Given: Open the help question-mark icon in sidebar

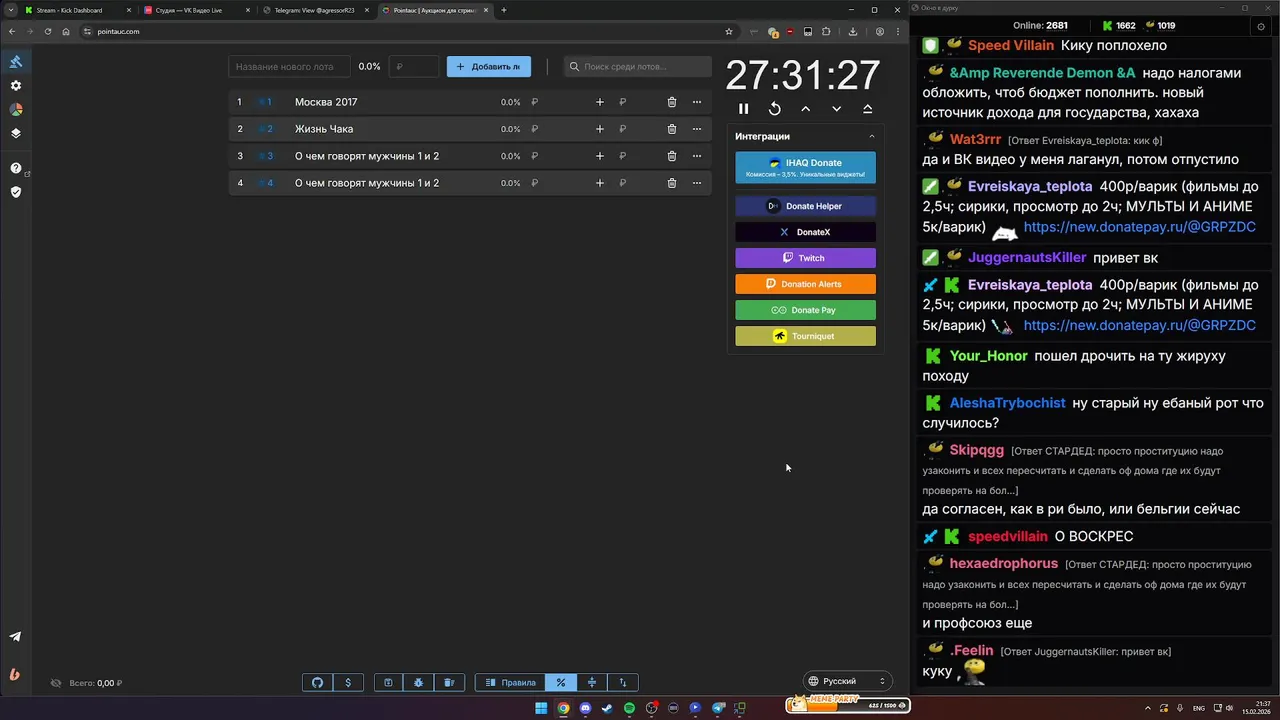Looking at the screenshot, I should click(x=16, y=168).
